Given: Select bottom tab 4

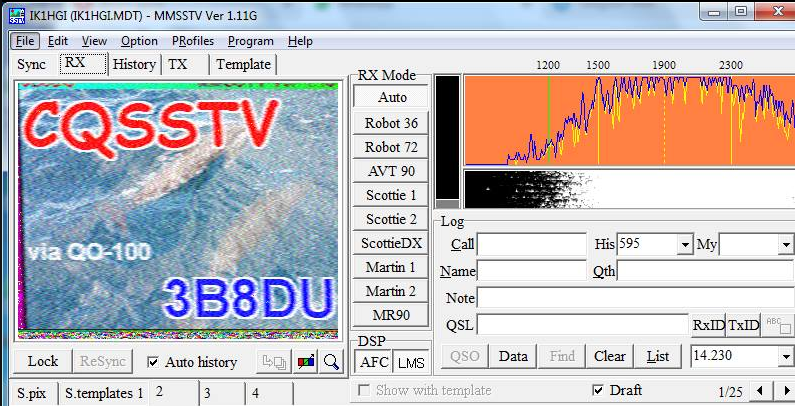Looking at the screenshot, I should [269, 393].
